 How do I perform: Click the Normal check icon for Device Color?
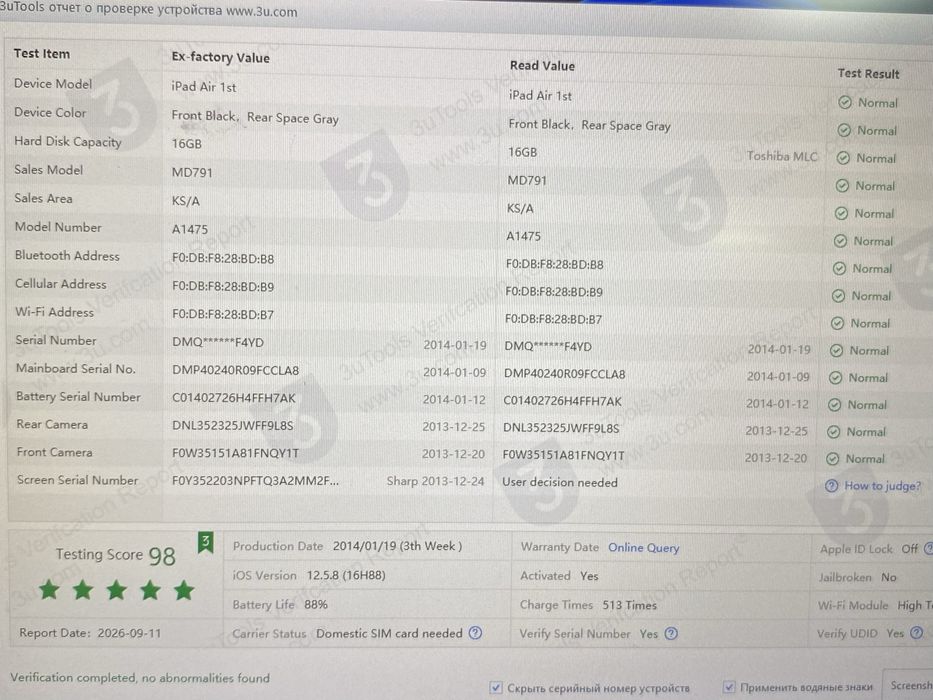(x=844, y=130)
